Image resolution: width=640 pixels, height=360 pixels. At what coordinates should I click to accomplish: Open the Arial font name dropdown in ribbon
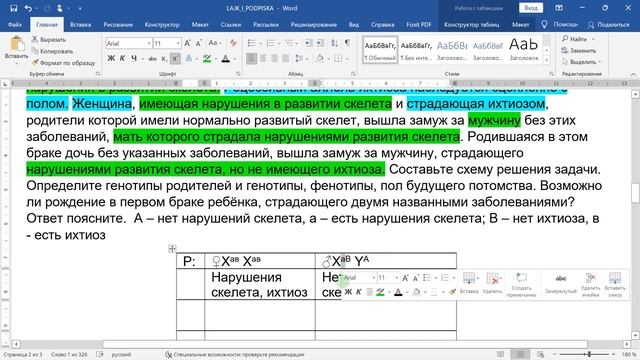[149, 43]
